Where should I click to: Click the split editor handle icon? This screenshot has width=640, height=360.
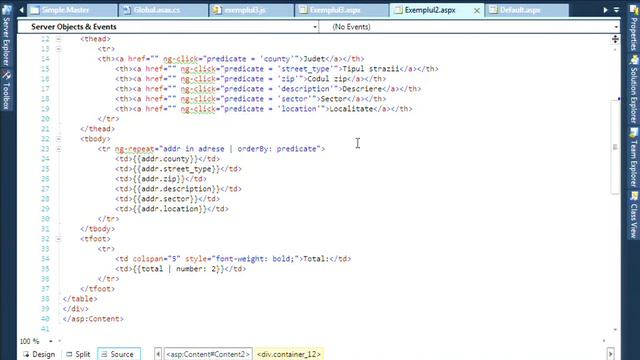pyautogui.click(x=615, y=39)
